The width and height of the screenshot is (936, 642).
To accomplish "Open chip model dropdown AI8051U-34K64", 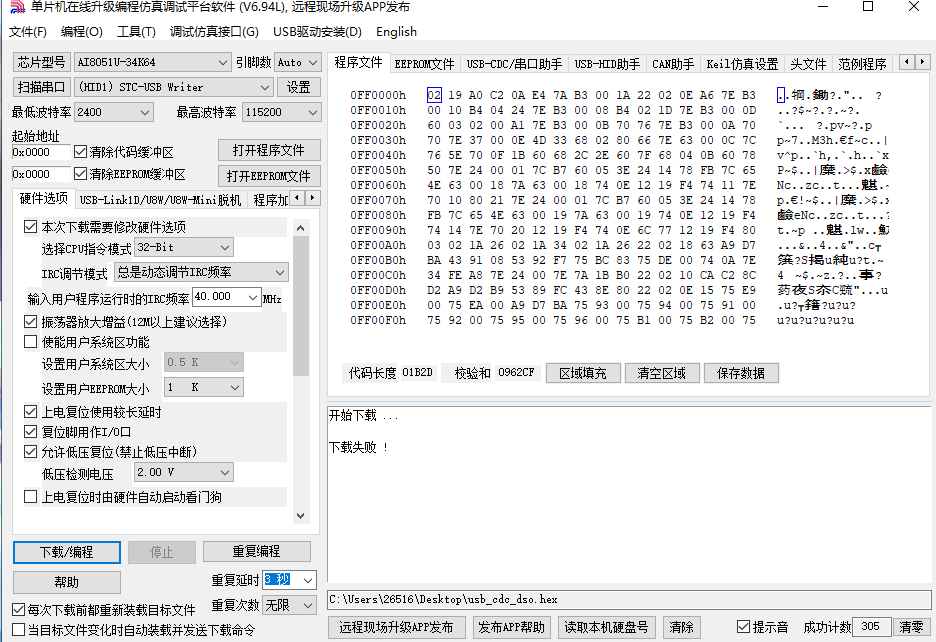I will coord(152,62).
